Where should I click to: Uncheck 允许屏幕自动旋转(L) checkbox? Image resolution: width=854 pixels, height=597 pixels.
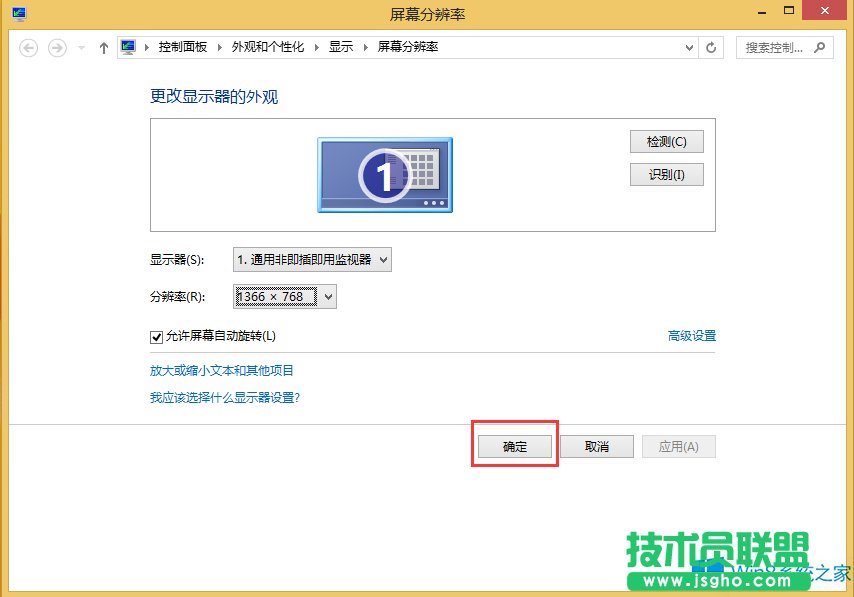(157, 336)
